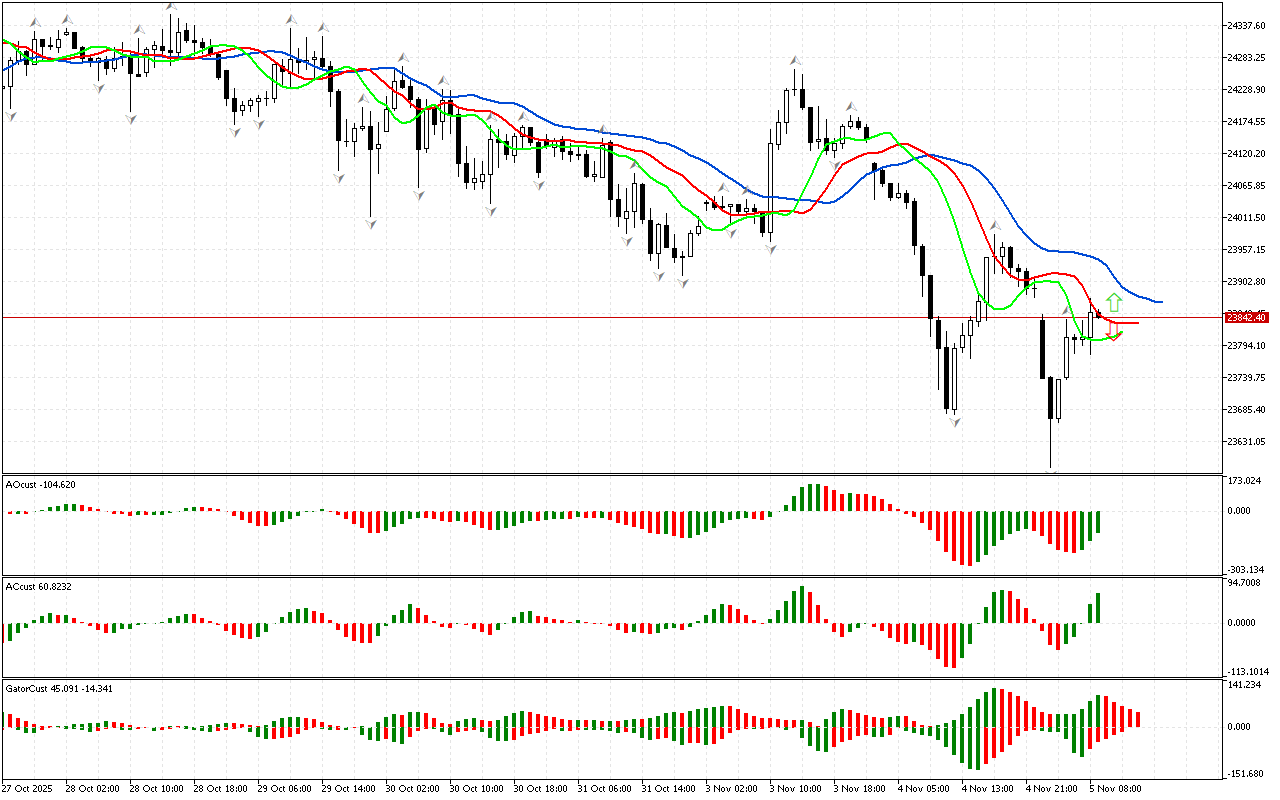Select the up fractal above the 4 Nov 13:00 high
1280x800 pixels.
996,227
